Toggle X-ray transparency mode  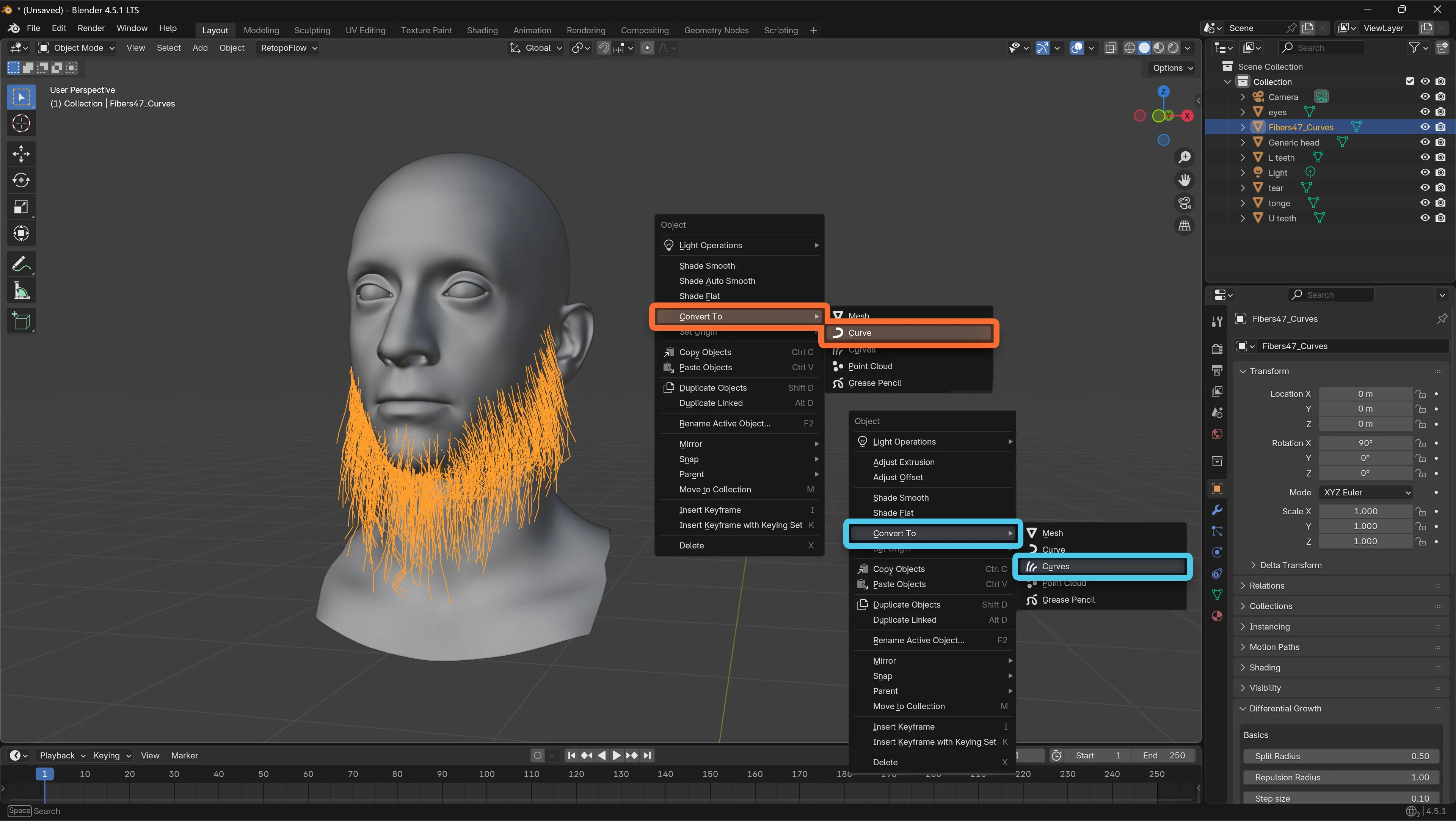pyautogui.click(x=1111, y=48)
